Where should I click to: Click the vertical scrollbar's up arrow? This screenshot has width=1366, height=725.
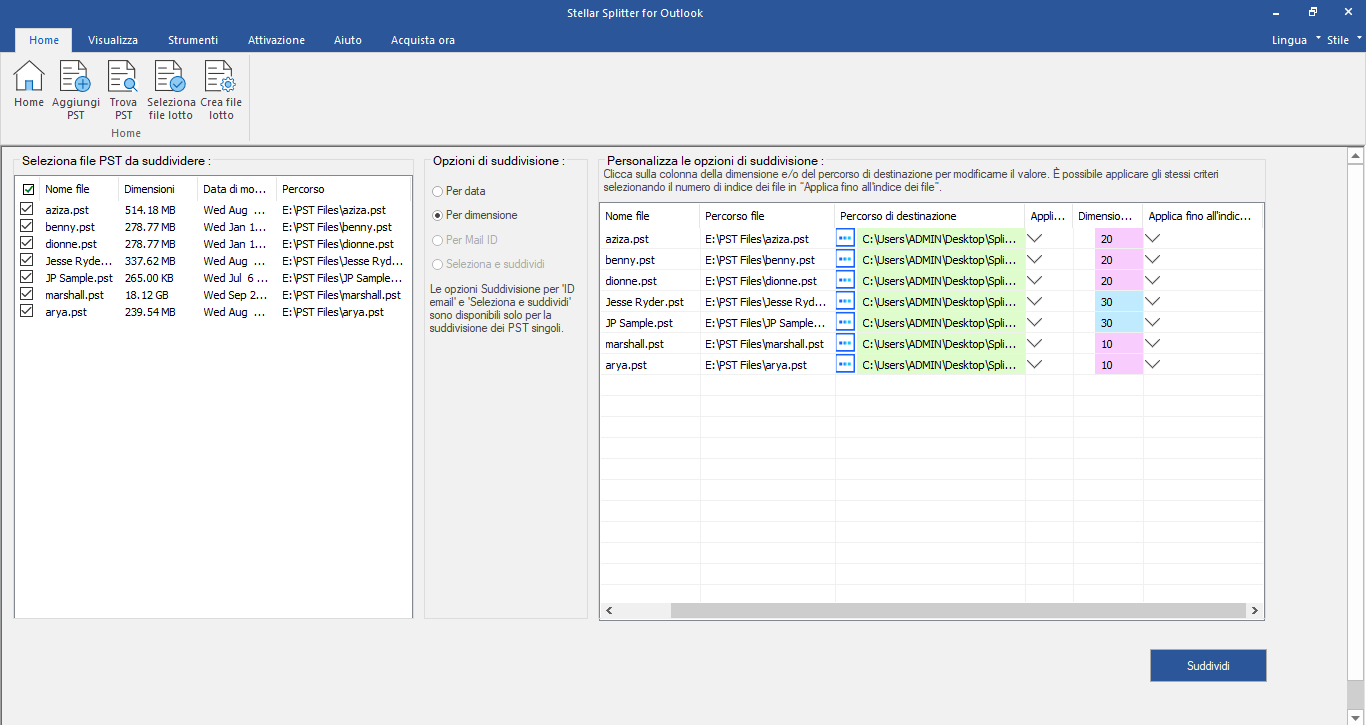click(1356, 156)
